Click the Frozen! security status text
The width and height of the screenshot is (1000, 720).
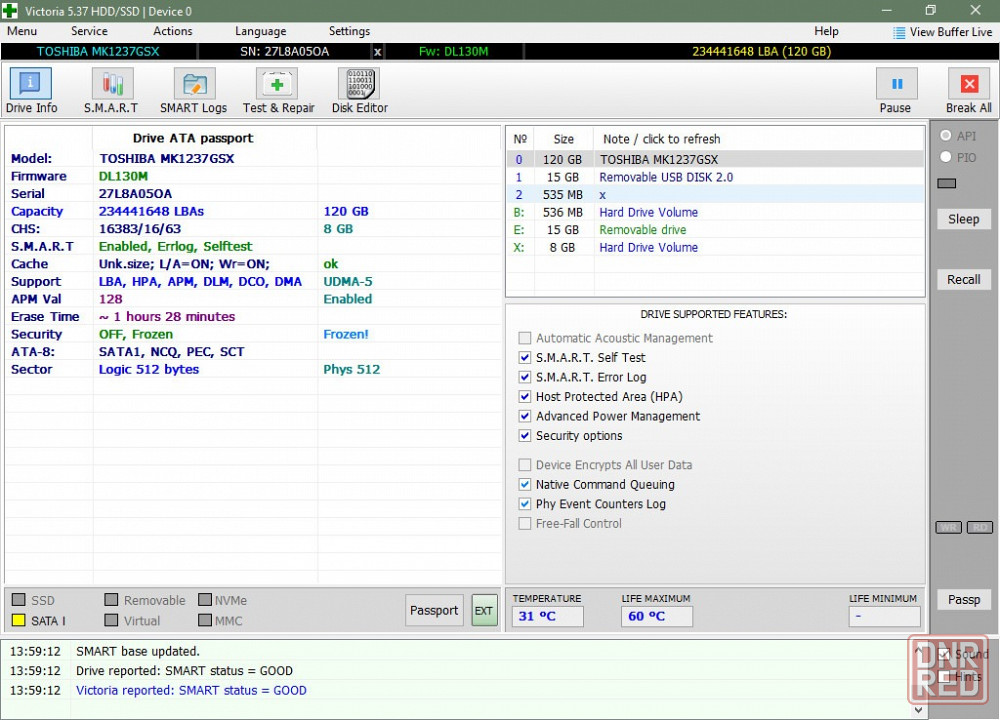(x=346, y=334)
